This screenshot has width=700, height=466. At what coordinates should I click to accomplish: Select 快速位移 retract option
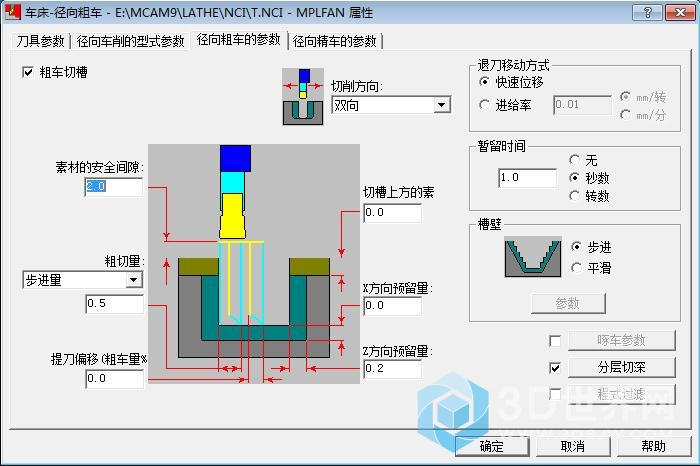[x=484, y=82]
